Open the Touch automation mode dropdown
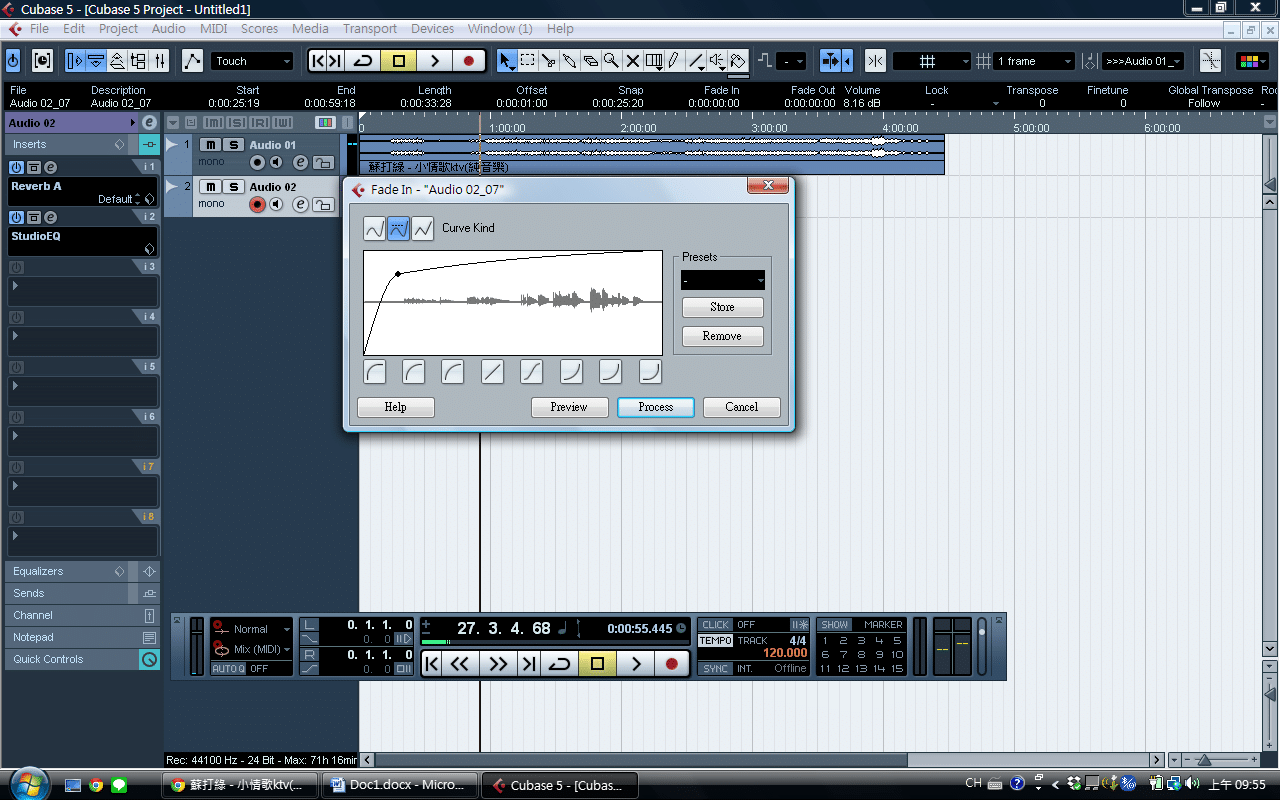Image resolution: width=1280 pixels, height=800 pixels. [252, 61]
